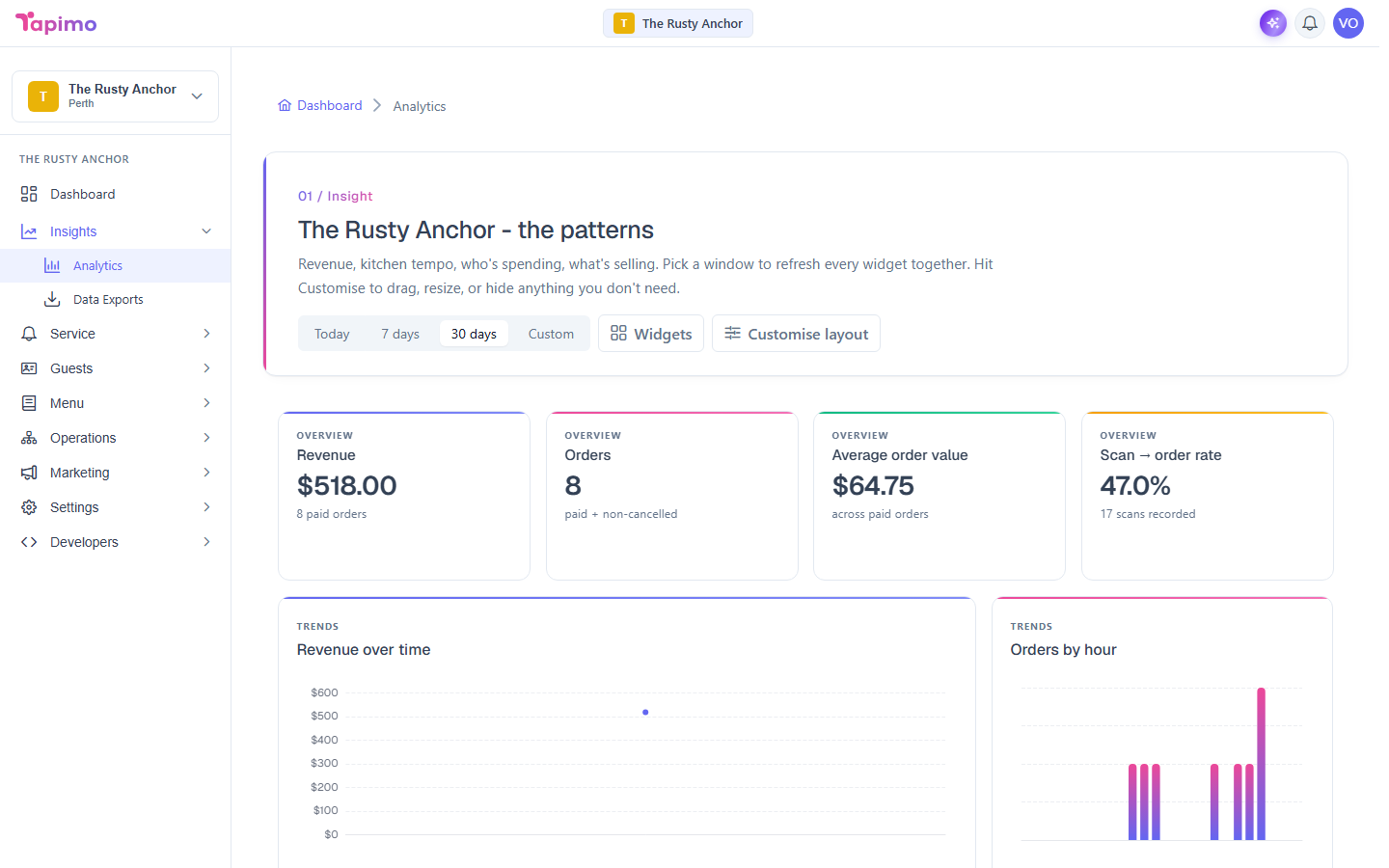
Task: Click the 'Revenue over time' heading
Action: click(x=364, y=650)
